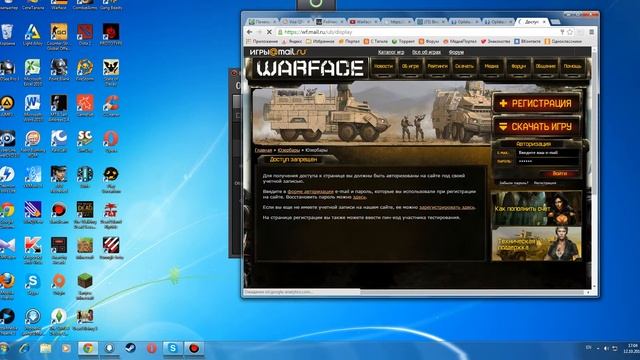Viewport: 640px width, 360px height.
Task: Open the Skype desktop shortcut
Action: 33,284
